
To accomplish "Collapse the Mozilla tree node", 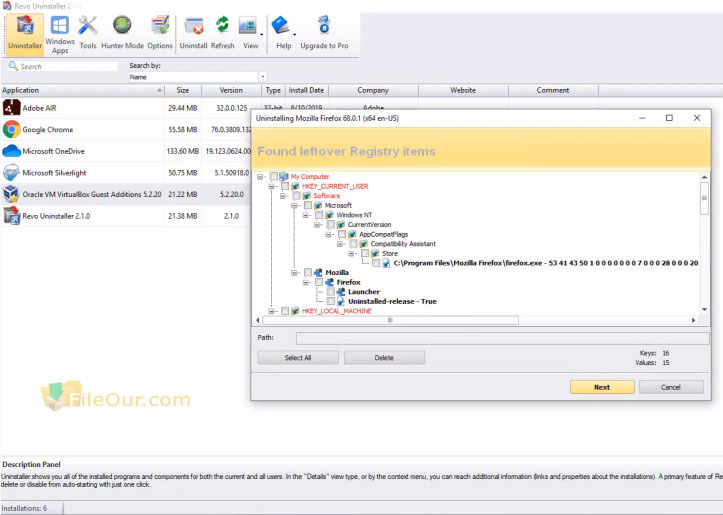I will click(294, 272).
